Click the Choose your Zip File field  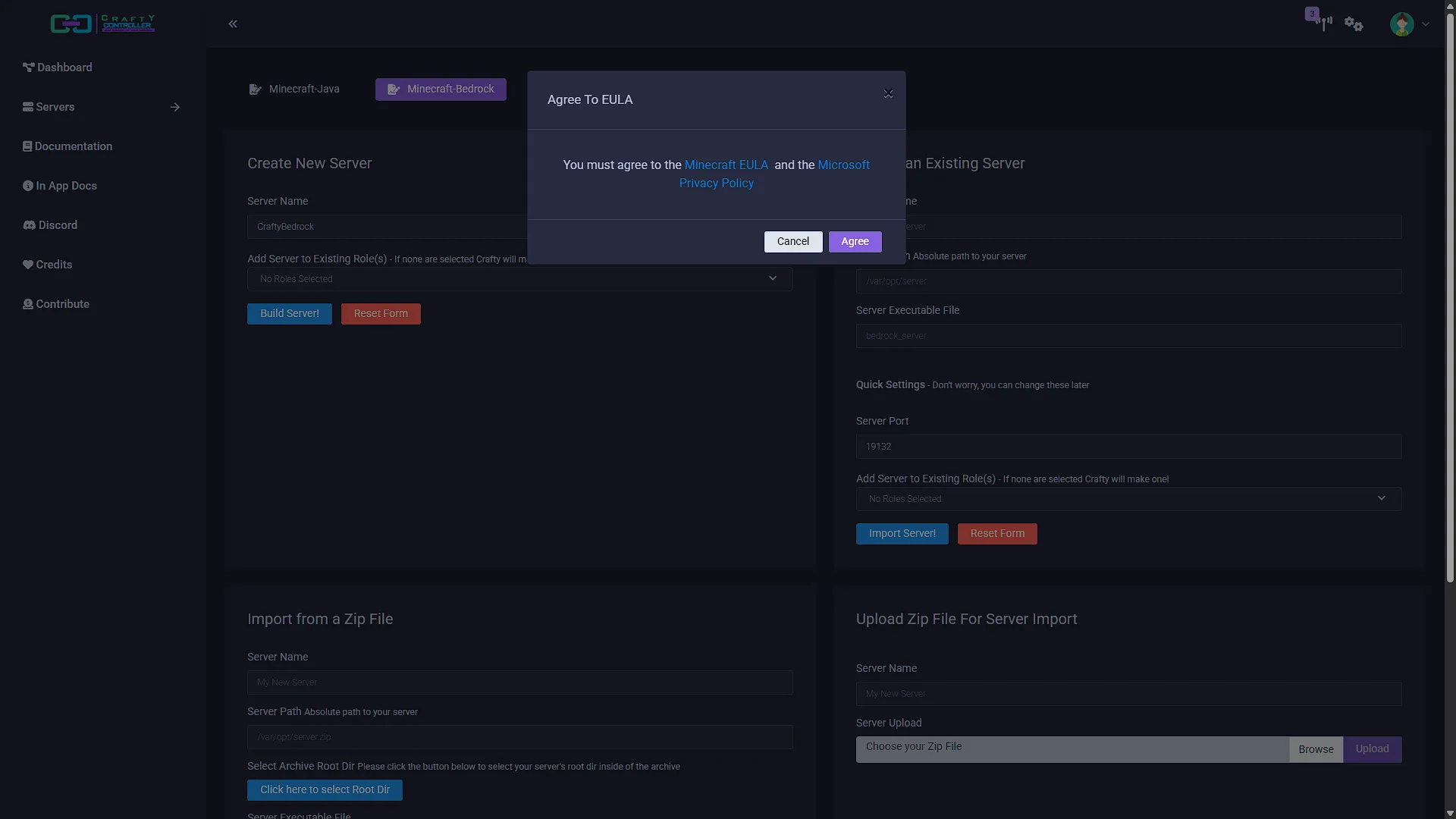click(x=1072, y=749)
